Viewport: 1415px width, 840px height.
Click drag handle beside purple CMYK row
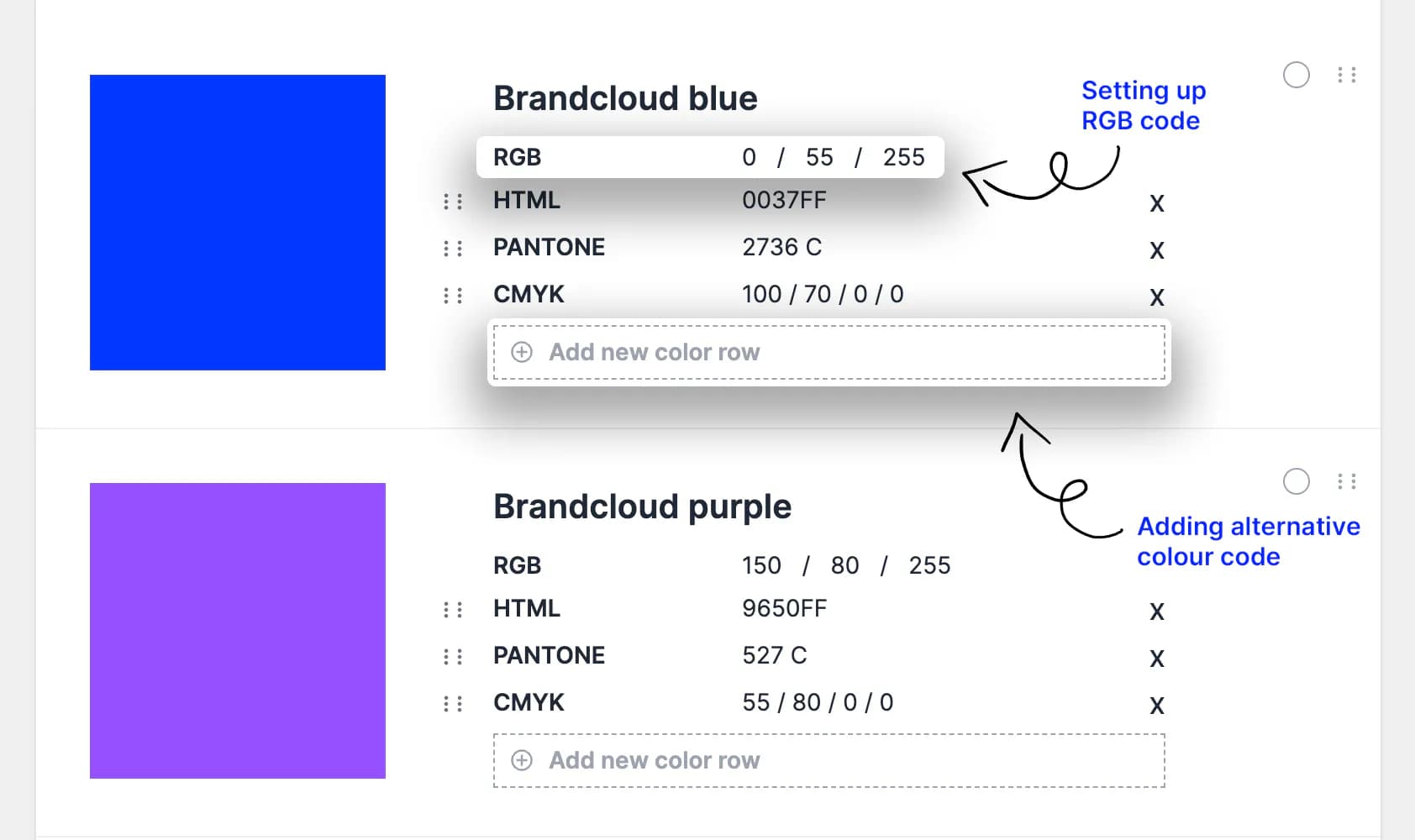point(453,704)
